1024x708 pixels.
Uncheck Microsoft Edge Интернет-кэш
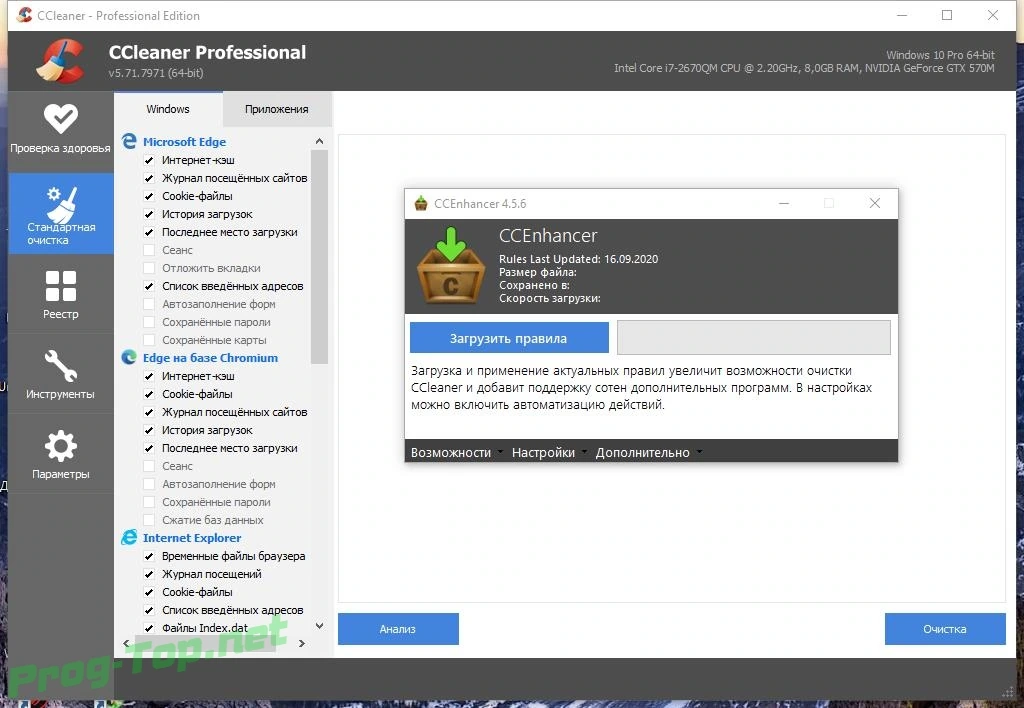click(x=149, y=160)
